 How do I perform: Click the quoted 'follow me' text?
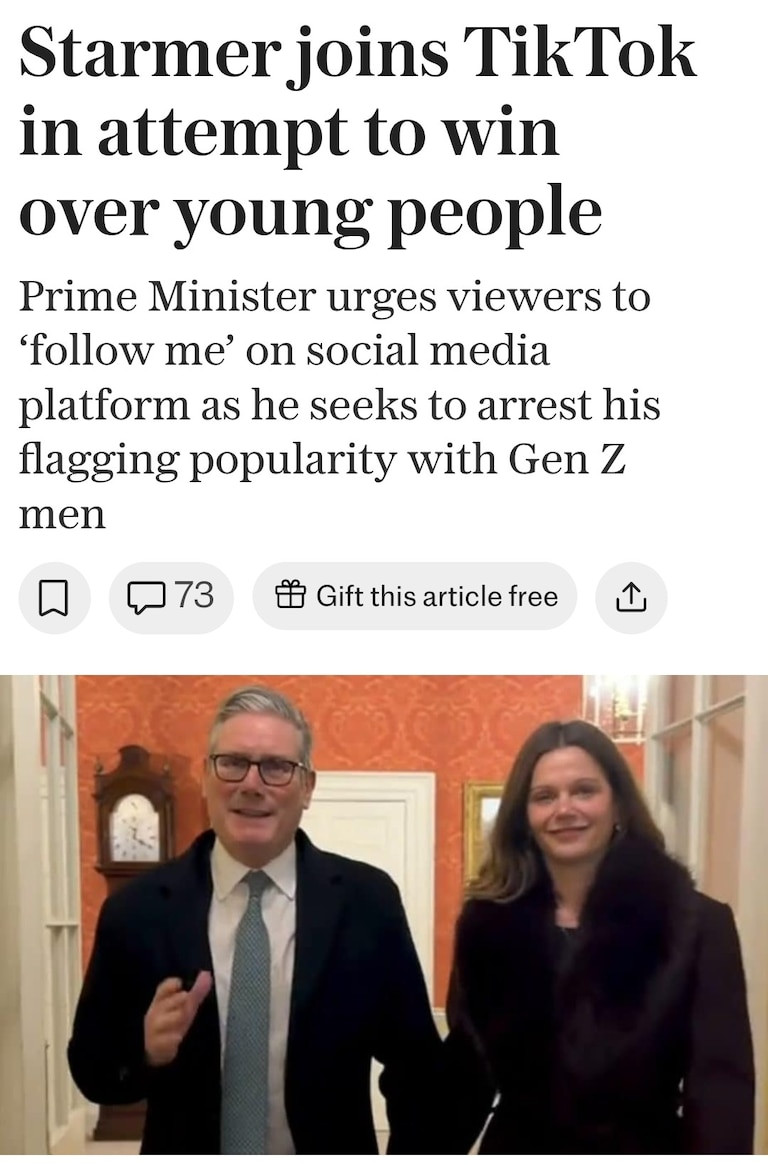(x=126, y=351)
